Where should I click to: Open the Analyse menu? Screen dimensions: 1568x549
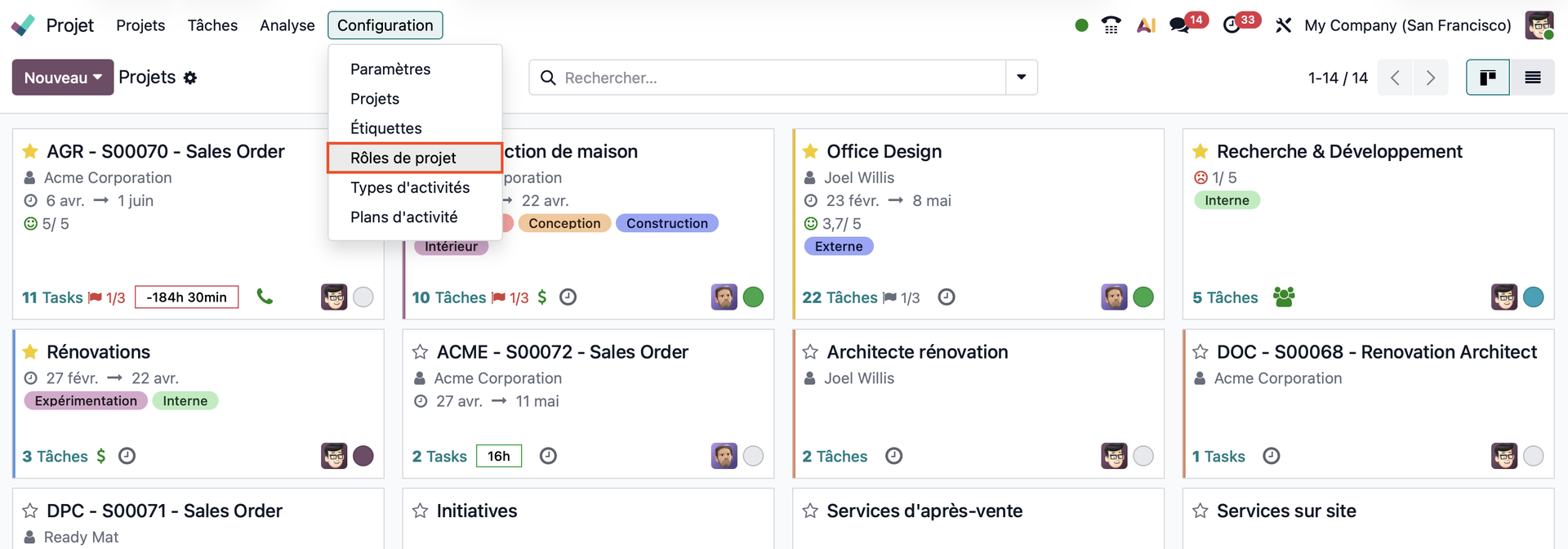[287, 25]
